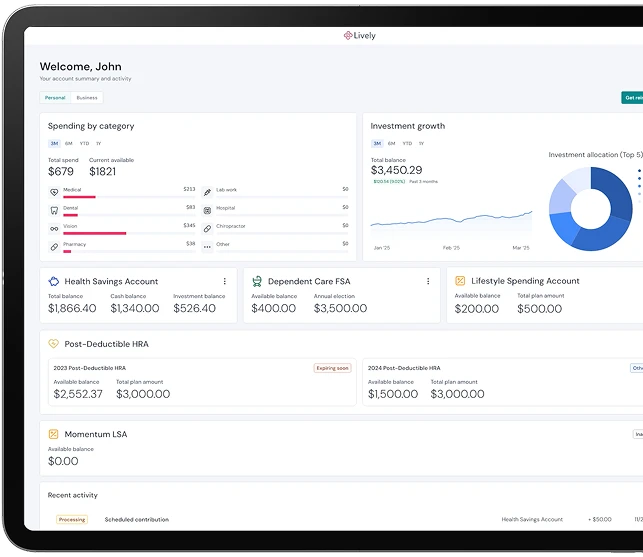
Task: Click the 2024 HRA available balance $1,500.00
Action: tap(393, 394)
